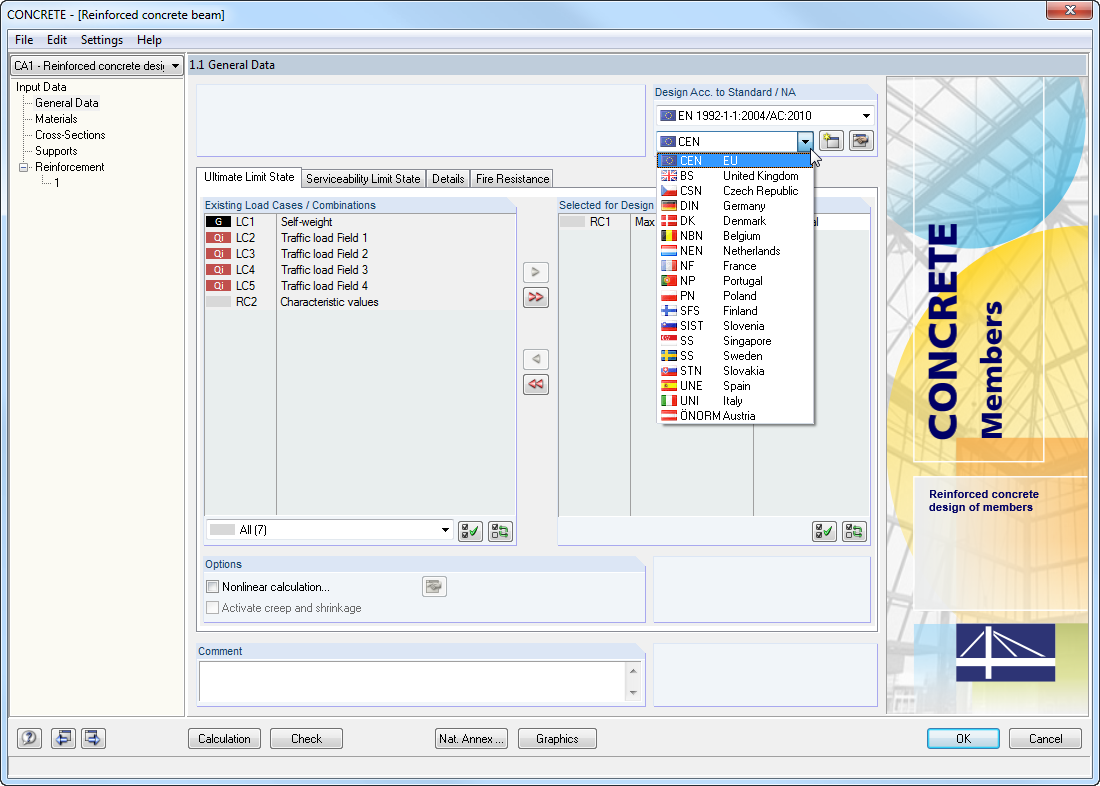1100x786 pixels.
Task: Select LC1 Self-weight load case
Action: (361, 222)
